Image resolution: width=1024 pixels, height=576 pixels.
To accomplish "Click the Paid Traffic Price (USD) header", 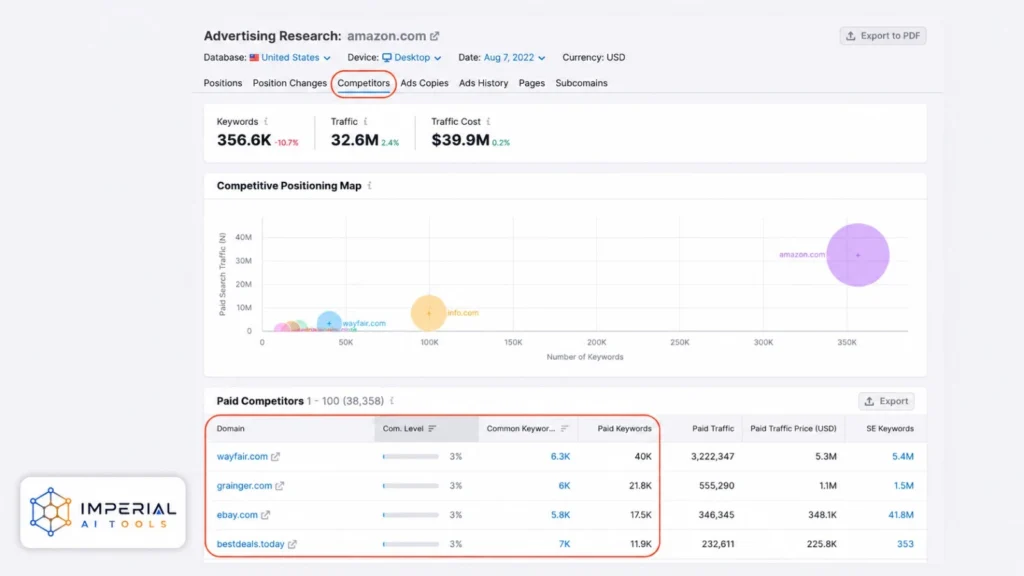I will 793,428.
